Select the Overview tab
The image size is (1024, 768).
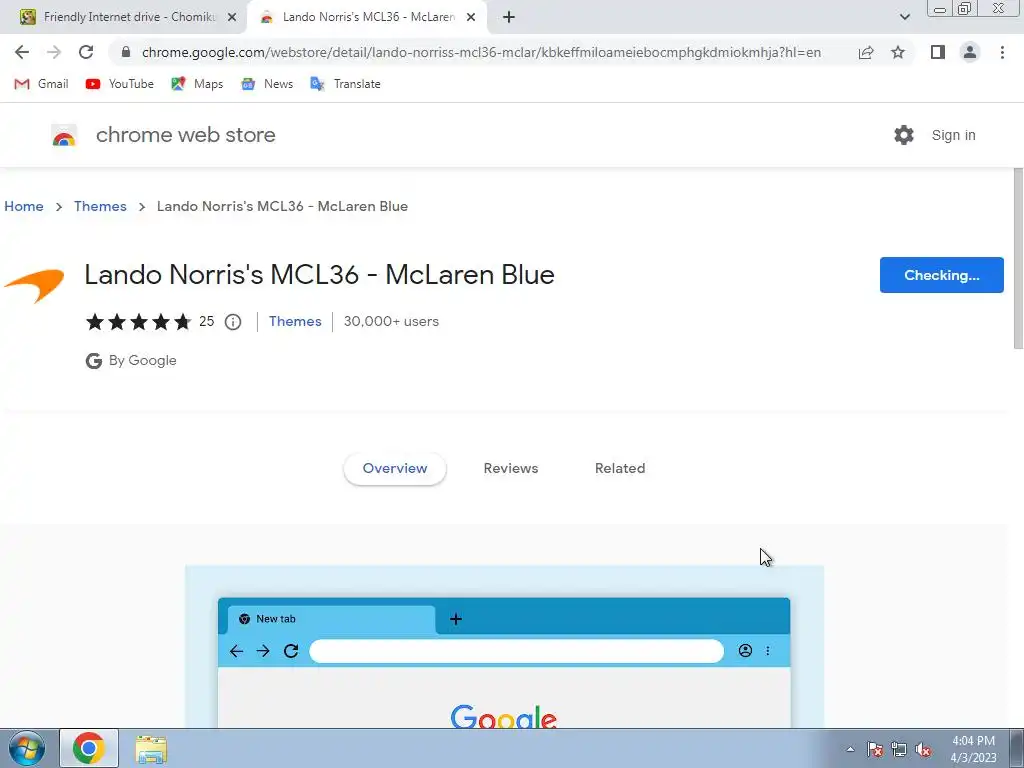394,468
